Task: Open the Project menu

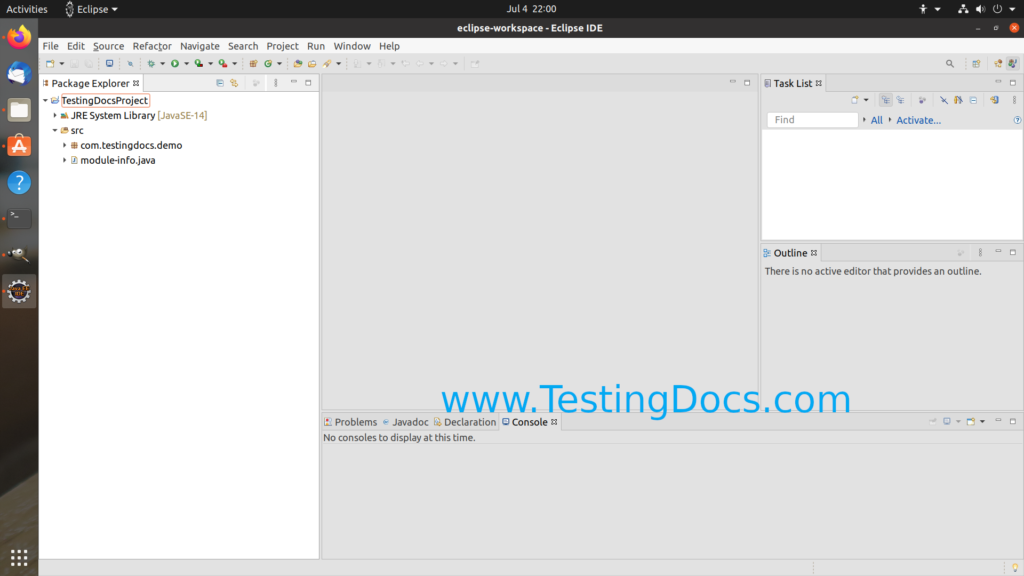Action: click(x=282, y=46)
